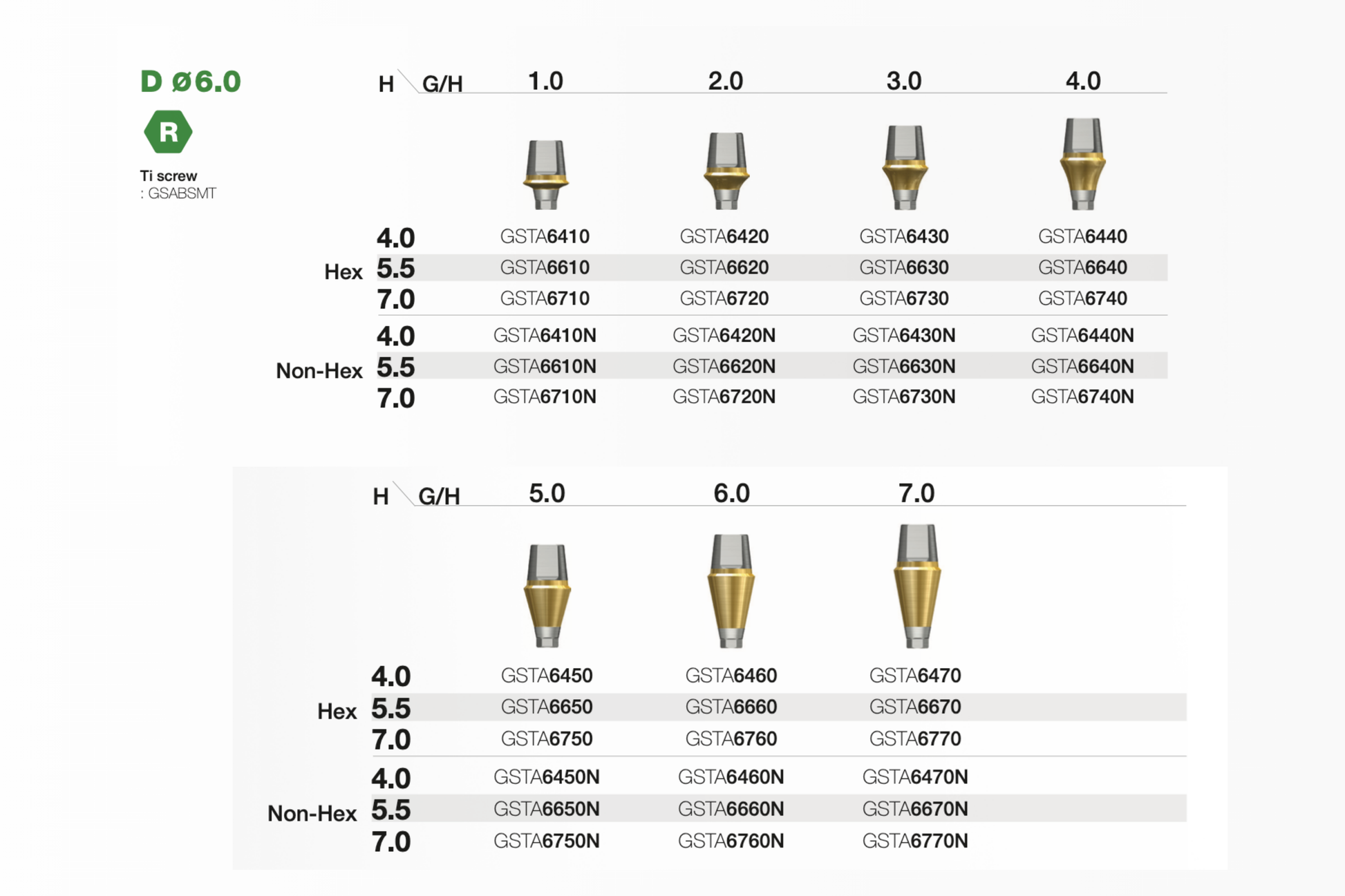
Task: Click product code GSTA6730
Action: click(903, 298)
